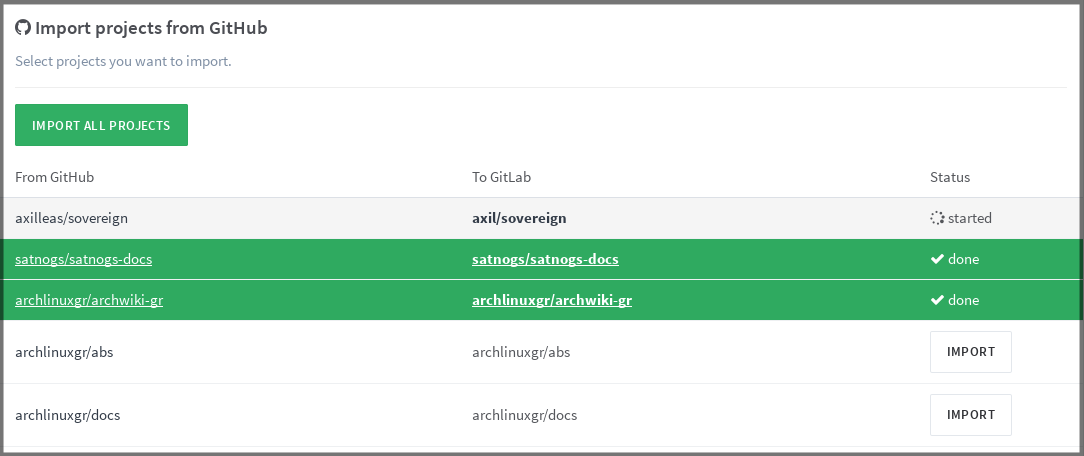1084x456 pixels.
Task: Click the checkmark icon for satnogs-docs
Action: [937, 259]
